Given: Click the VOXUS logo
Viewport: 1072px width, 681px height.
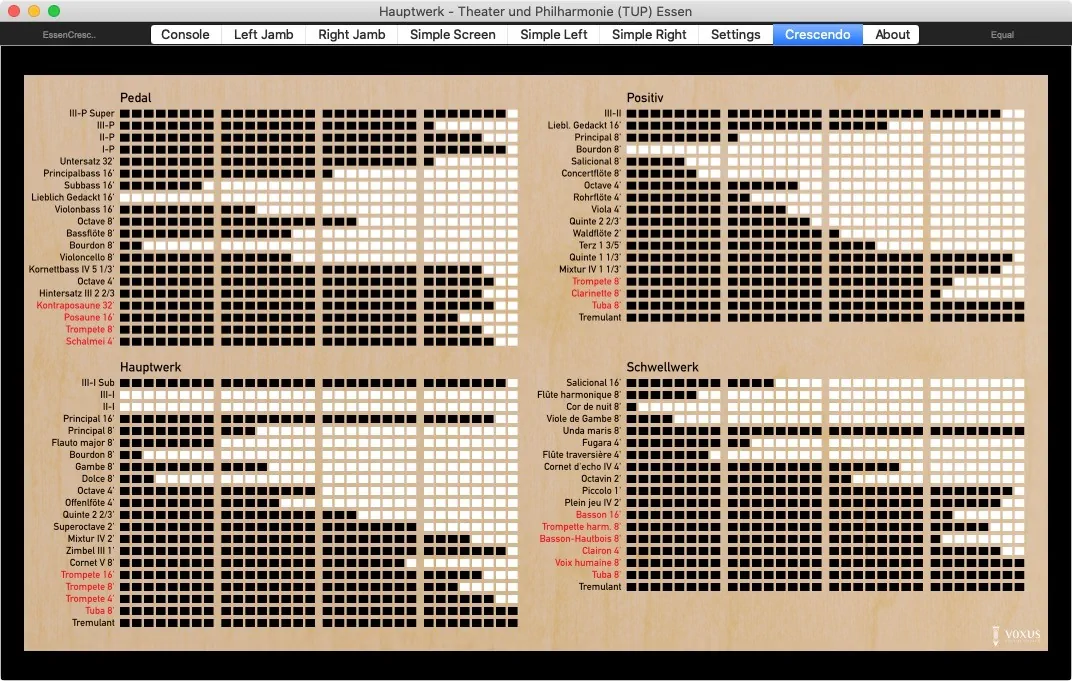Looking at the screenshot, I should 1016,634.
